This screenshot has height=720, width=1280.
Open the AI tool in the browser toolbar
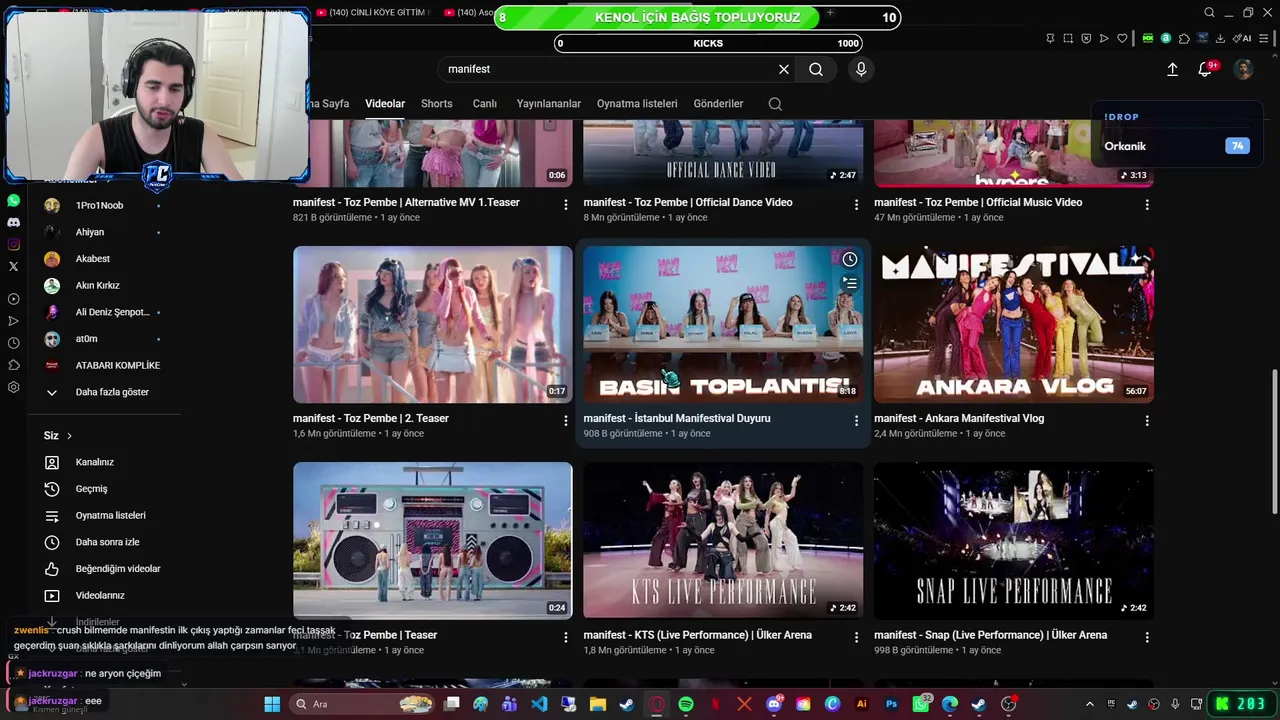tap(1244, 38)
